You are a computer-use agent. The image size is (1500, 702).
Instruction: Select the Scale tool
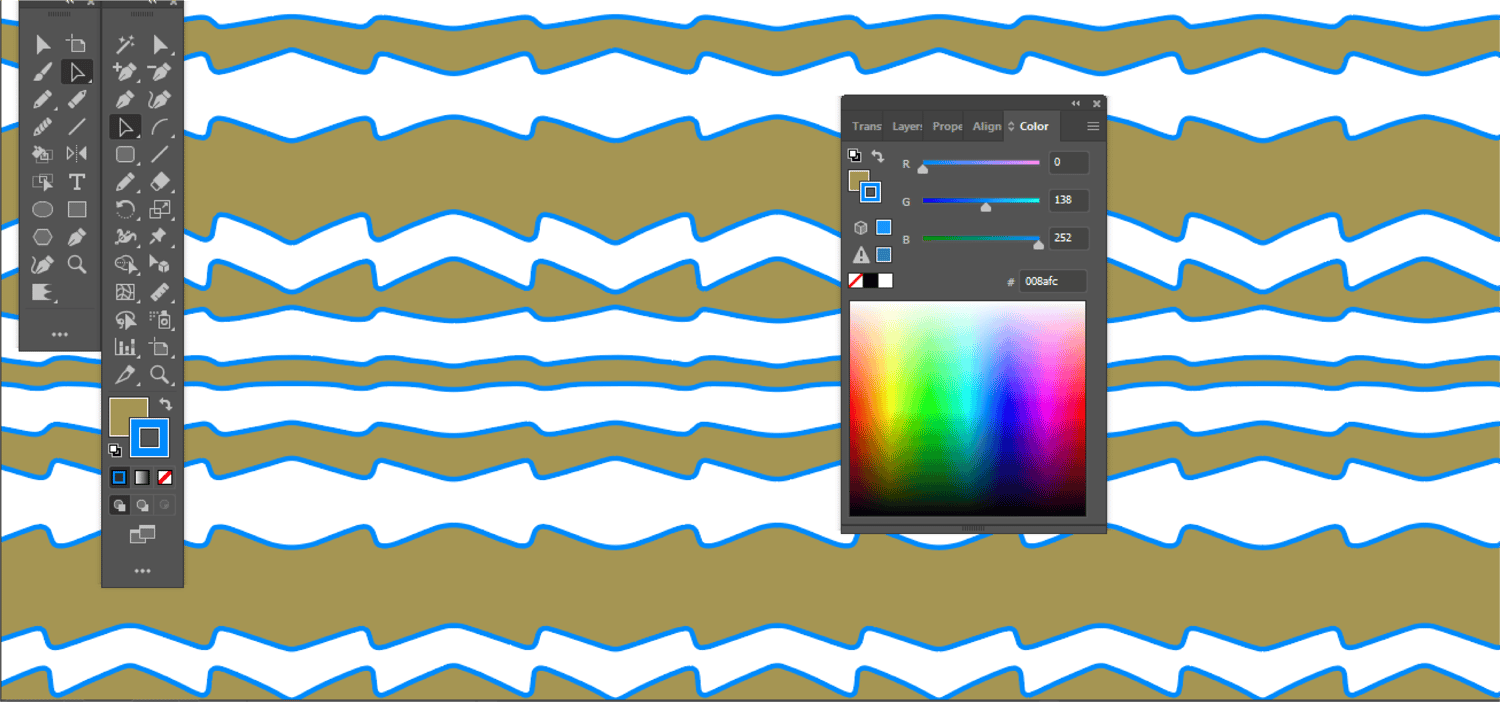tap(160, 210)
